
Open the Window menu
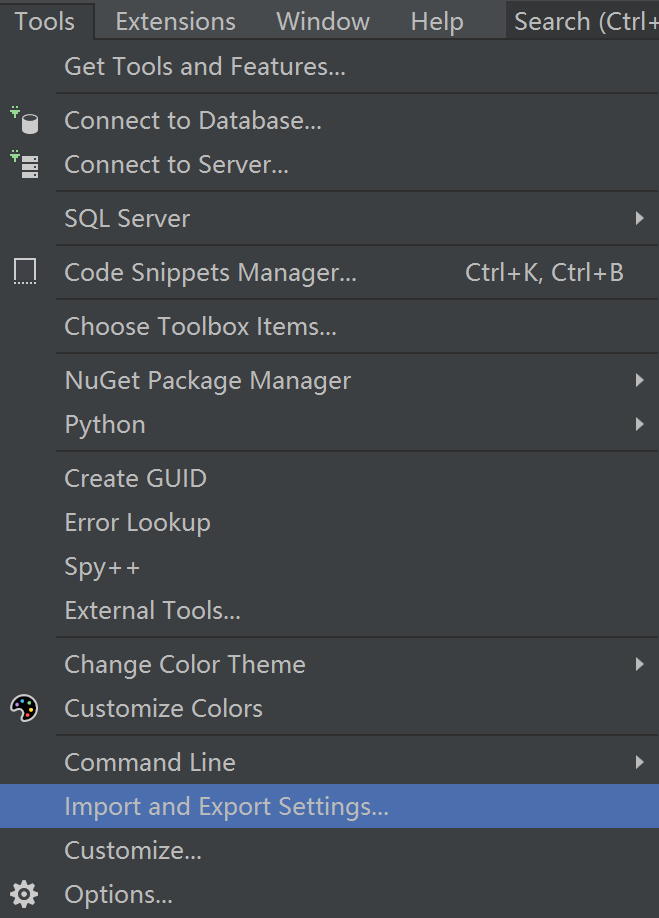point(323,22)
